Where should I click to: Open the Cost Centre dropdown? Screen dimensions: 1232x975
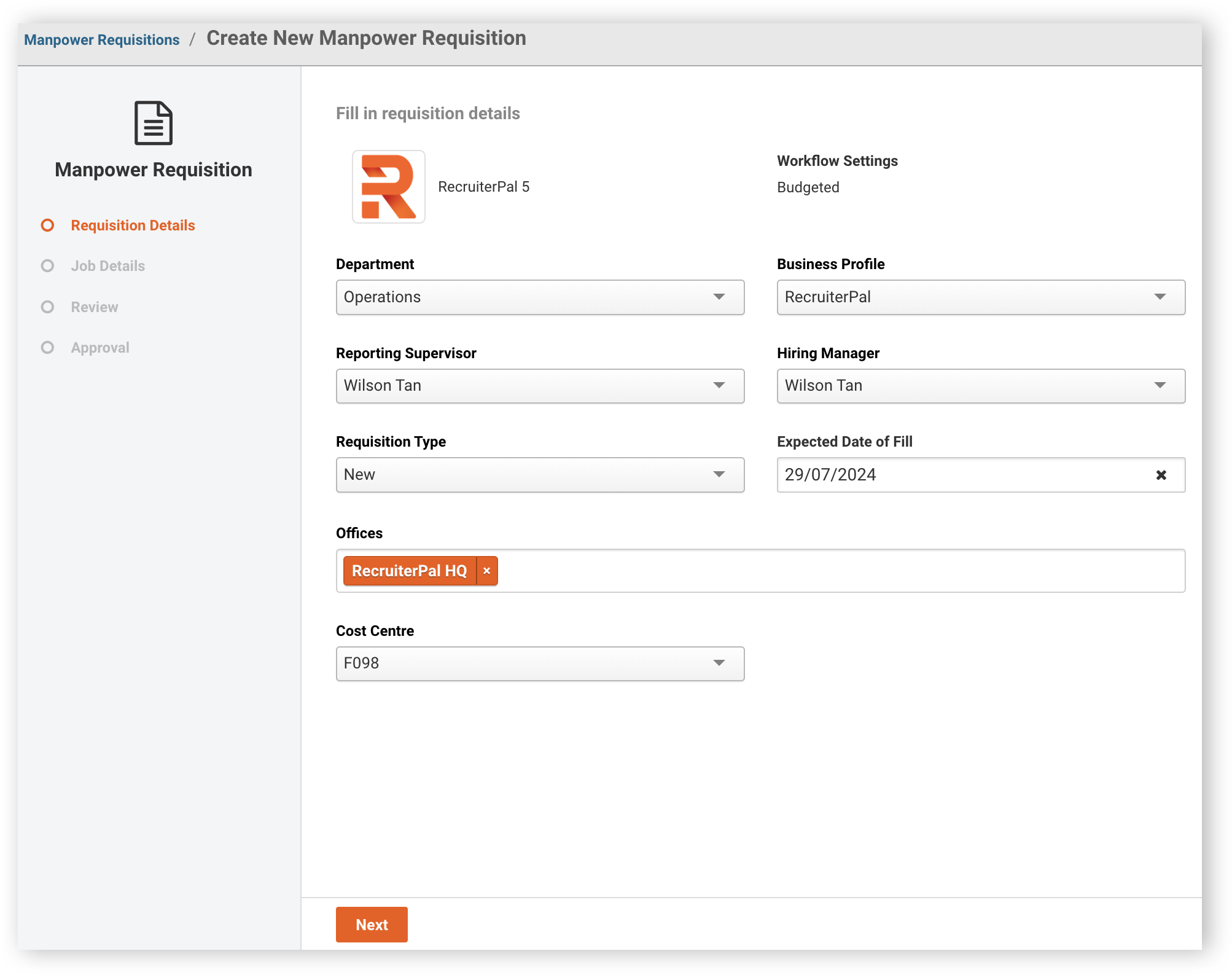click(540, 664)
